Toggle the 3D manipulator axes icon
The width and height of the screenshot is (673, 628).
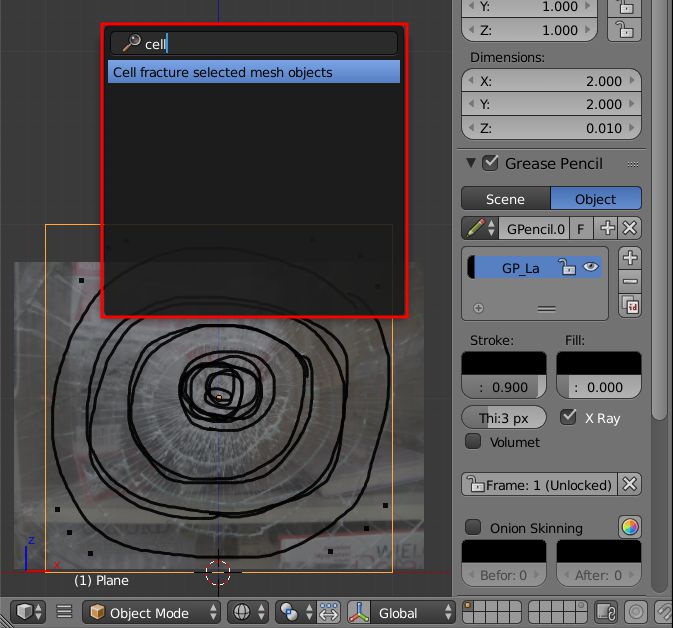(359, 613)
